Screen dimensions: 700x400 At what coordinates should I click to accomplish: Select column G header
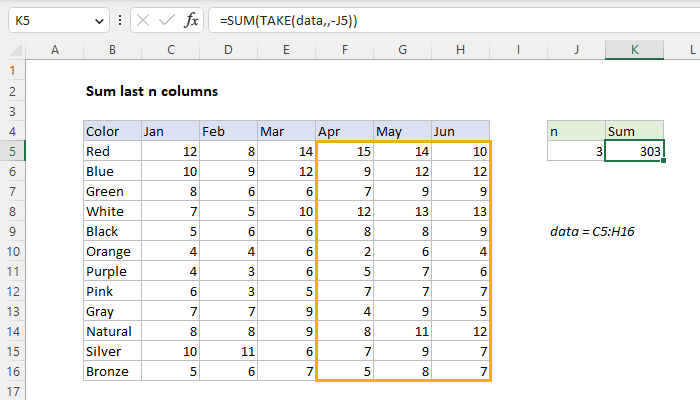pyautogui.click(x=403, y=50)
